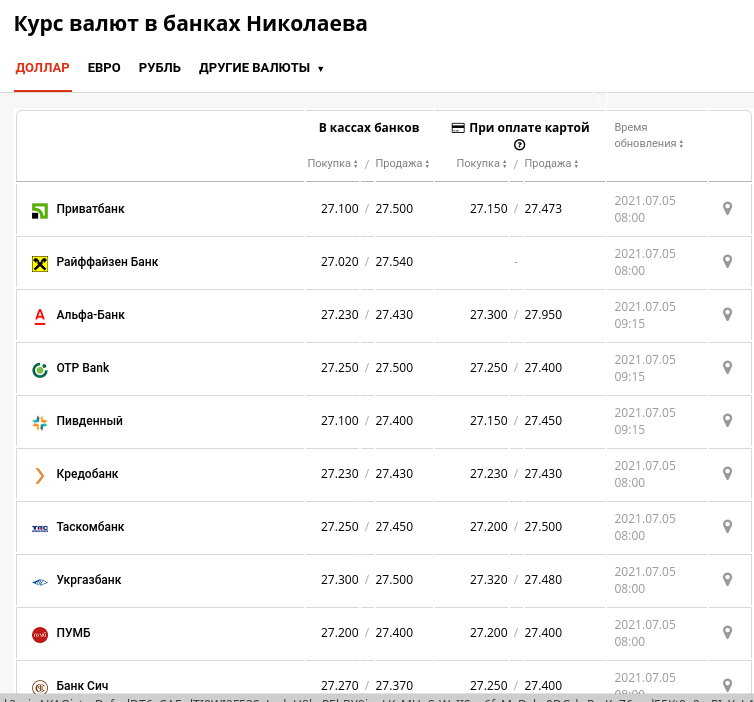Sort by card payment Продажа column
The width and height of the screenshot is (754, 702).
(551, 163)
